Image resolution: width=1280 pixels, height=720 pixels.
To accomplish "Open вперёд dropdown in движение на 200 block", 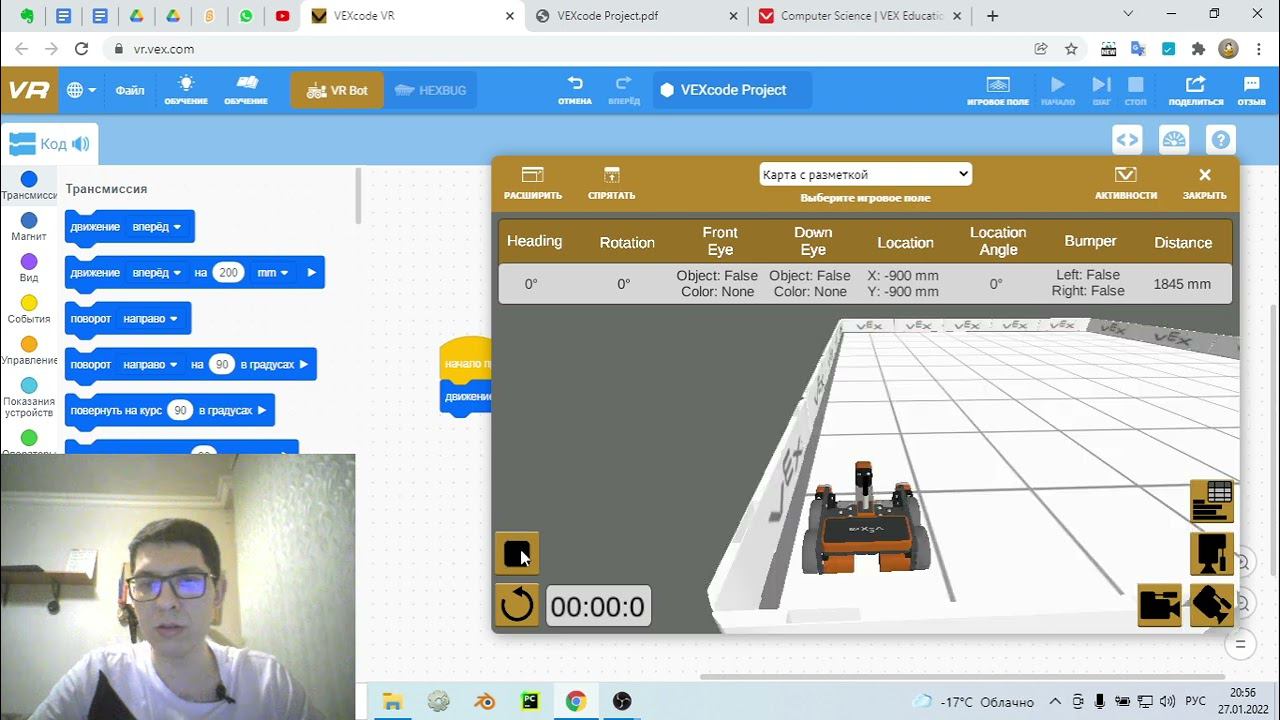I will [x=157, y=272].
